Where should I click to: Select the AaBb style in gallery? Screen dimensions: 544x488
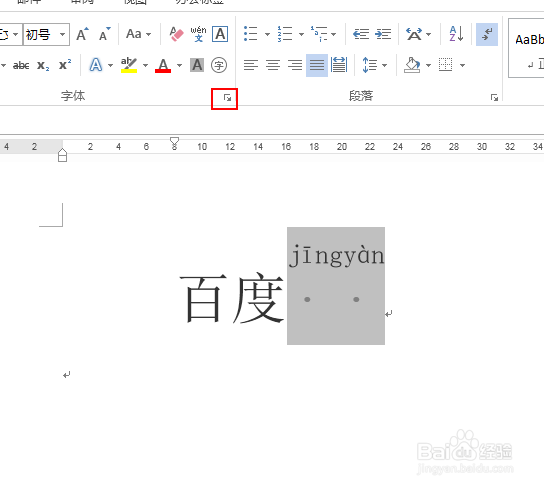tap(527, 48)
